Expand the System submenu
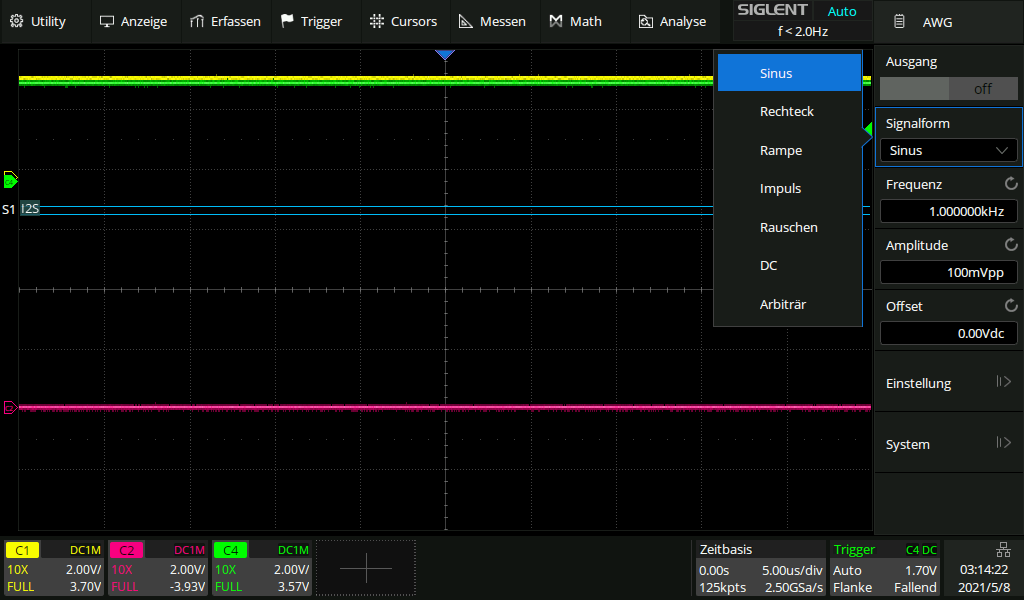Image resolution: width=1024 pixels, height=600 pixels. [x=948, y=444]
